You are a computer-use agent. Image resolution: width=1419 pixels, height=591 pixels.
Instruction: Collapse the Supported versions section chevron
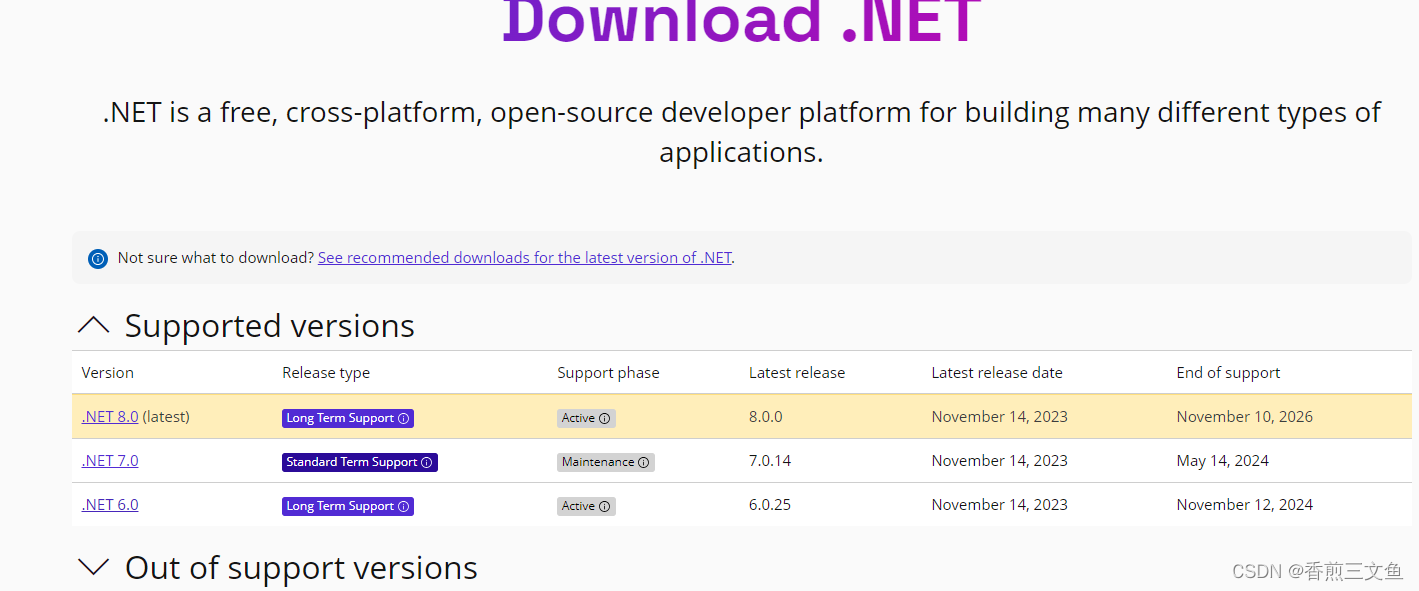pos(94,325)
